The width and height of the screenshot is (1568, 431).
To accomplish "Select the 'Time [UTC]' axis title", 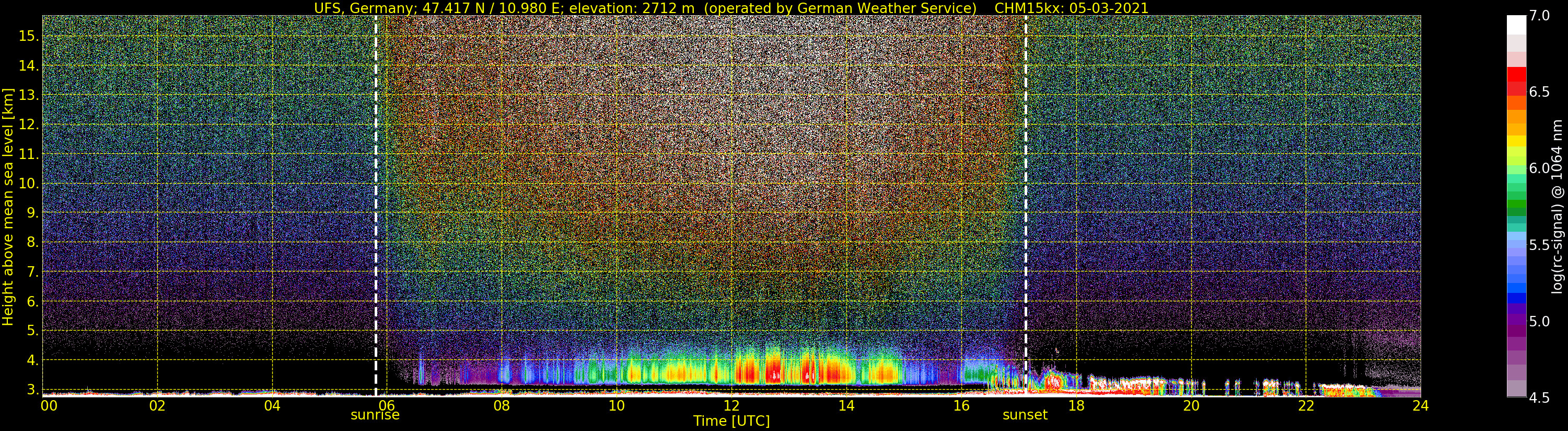I will (x=731, y=421).
